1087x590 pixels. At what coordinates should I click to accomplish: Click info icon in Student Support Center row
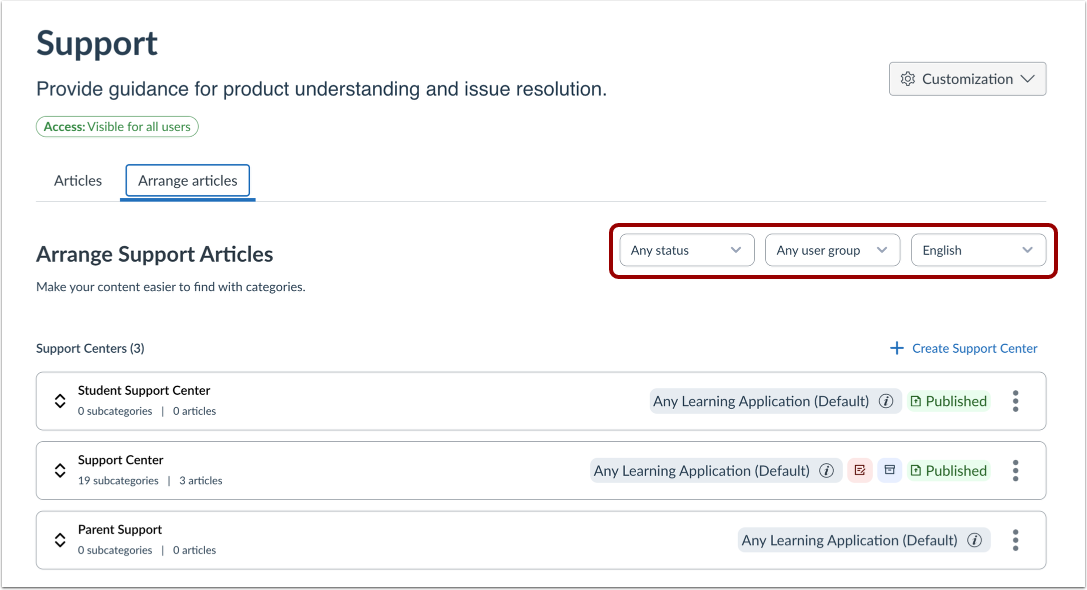coord(885,401)
